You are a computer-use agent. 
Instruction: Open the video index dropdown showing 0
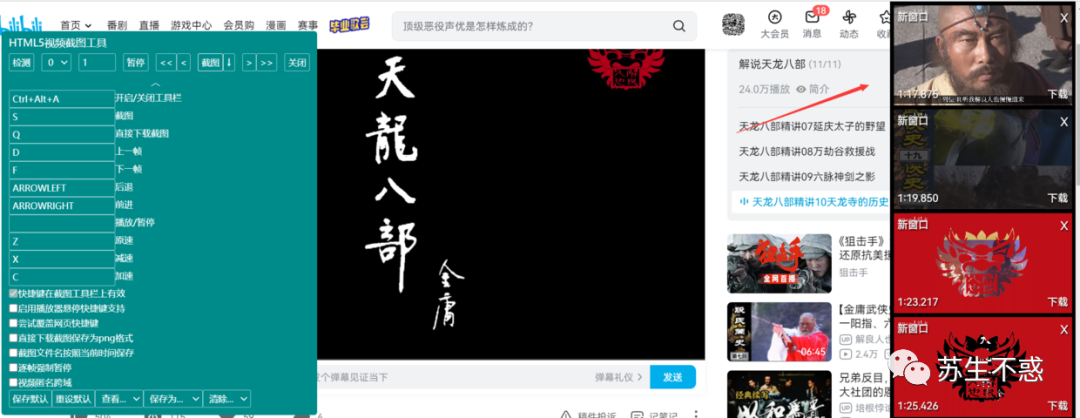(x=56, y=63)
